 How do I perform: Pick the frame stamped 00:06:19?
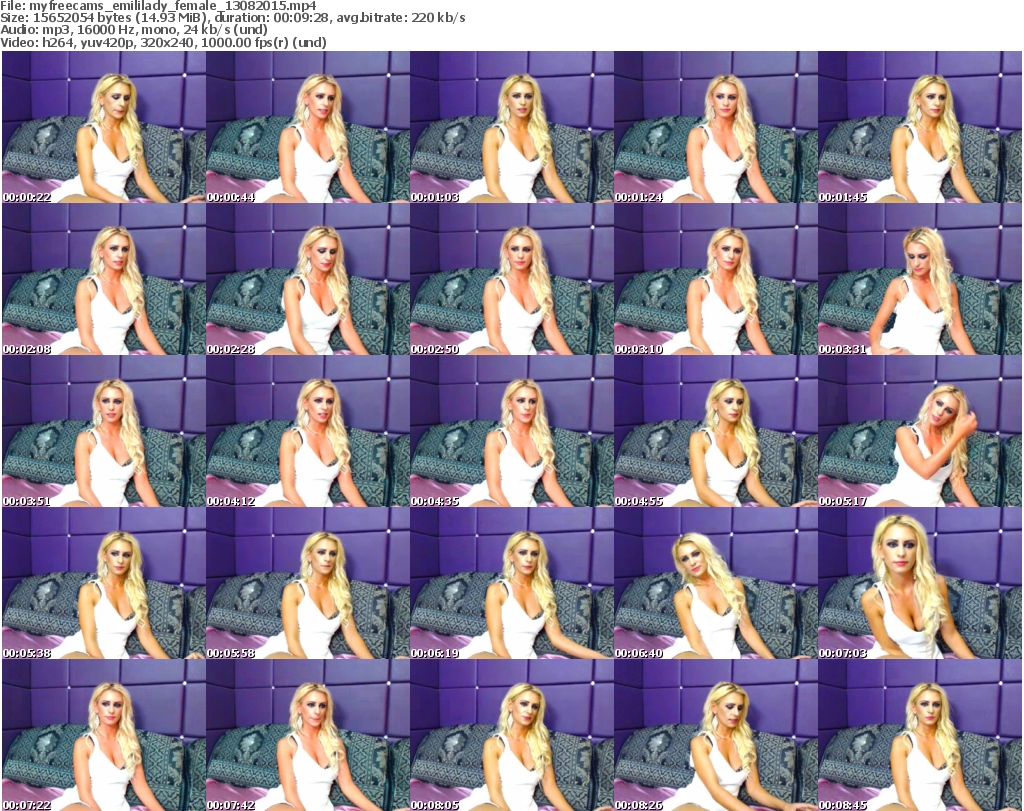512,583
